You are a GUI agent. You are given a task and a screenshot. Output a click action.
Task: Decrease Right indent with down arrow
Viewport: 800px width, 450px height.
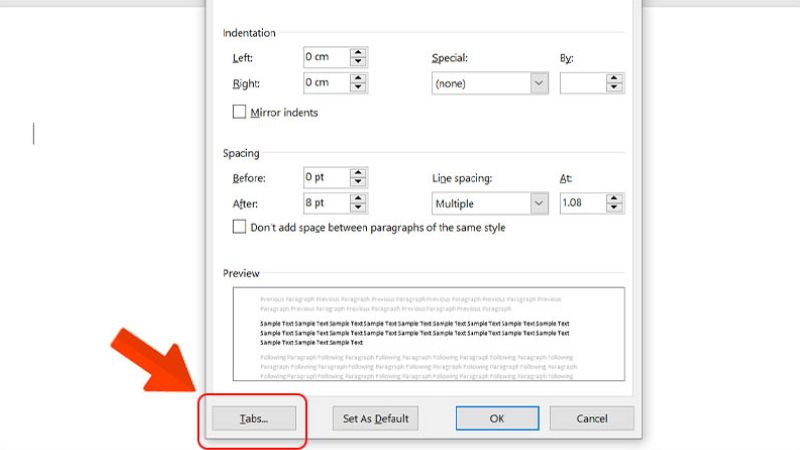tap(358, 87)
